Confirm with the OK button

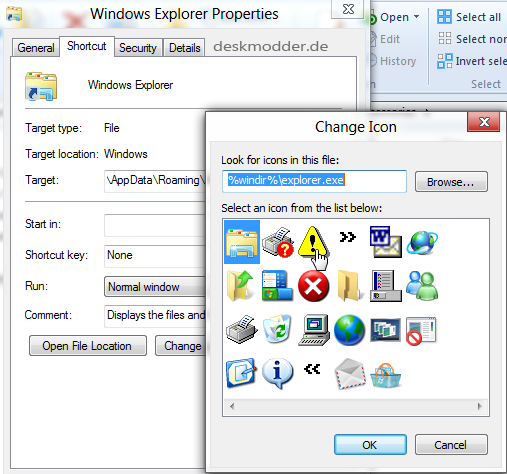(370, 445)
